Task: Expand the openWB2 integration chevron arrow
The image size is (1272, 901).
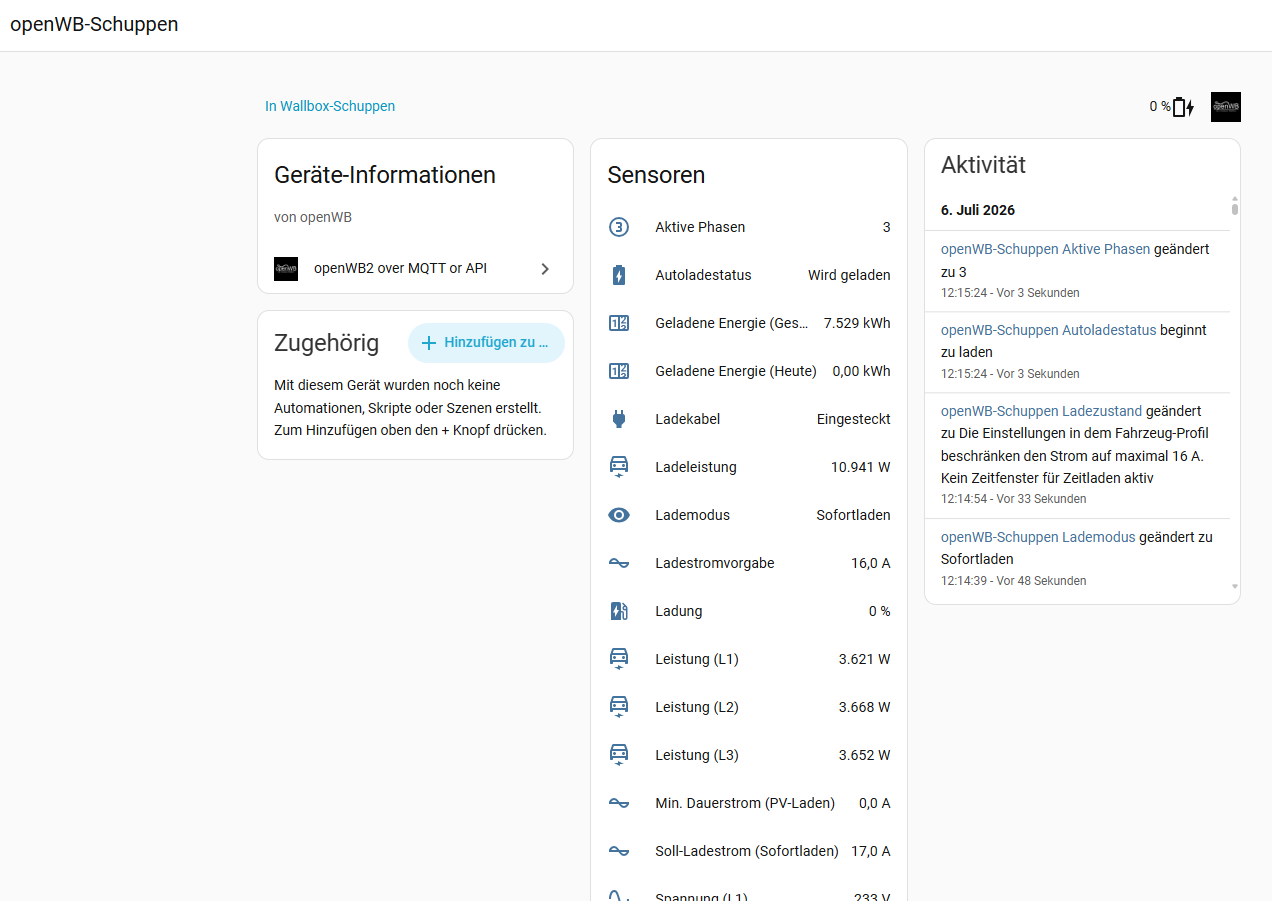Action: pyautogui.click(x=545, y=269)
